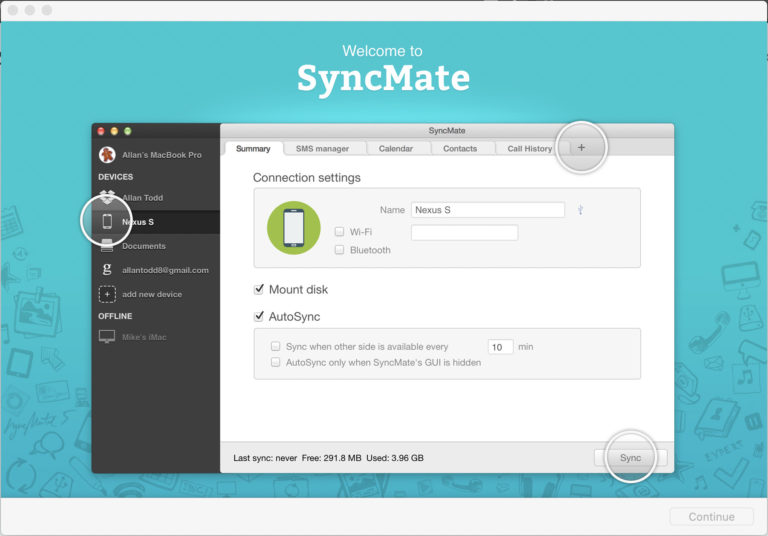Enable the Wi-Fi checkbox

pyautogui.click(x=340, y=232)
